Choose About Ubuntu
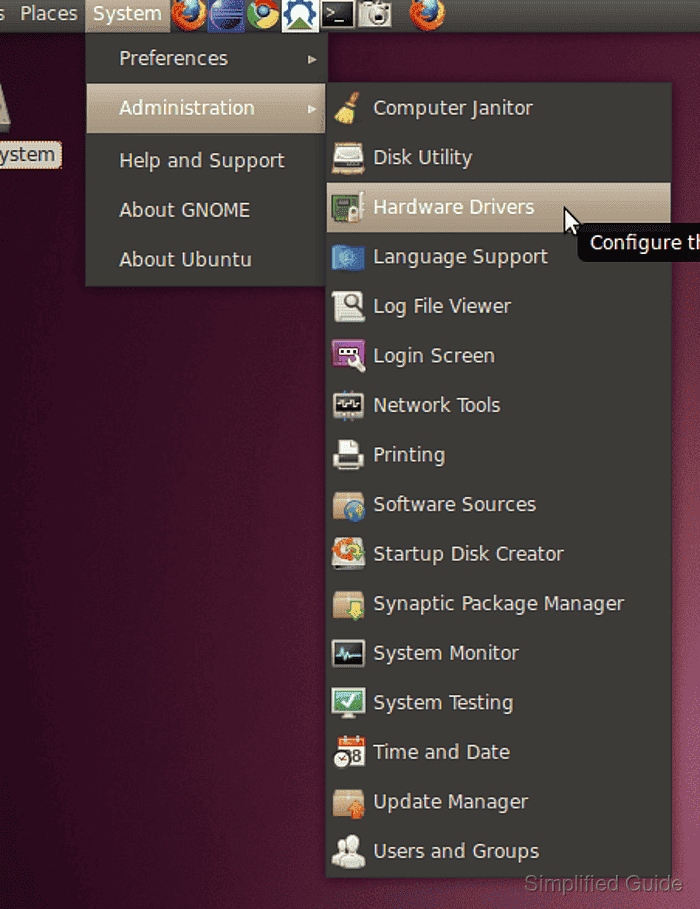 pos(205,260)
